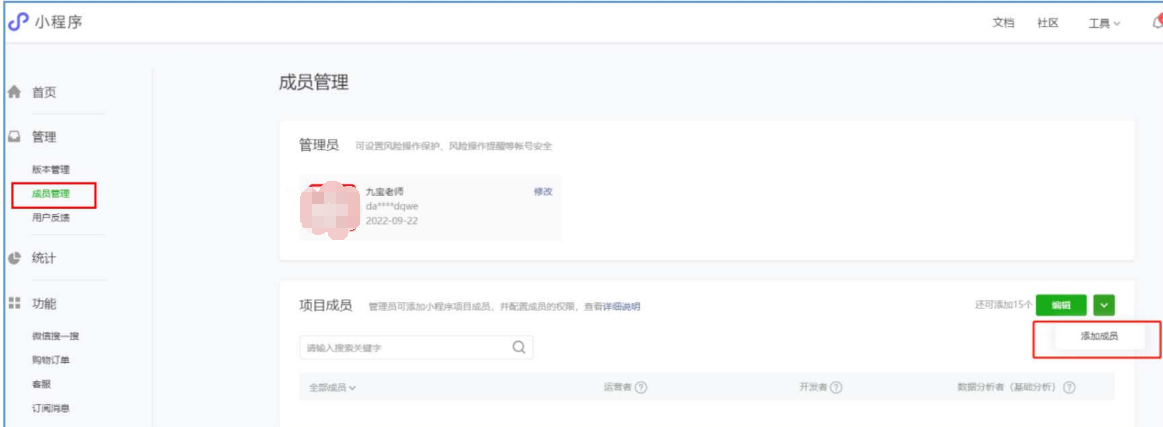Image resolution: width=1163 pixels, height=427 pixels.
Task: Click the green dropdown arrow beside 编辑
Action: click(1104, 305)
